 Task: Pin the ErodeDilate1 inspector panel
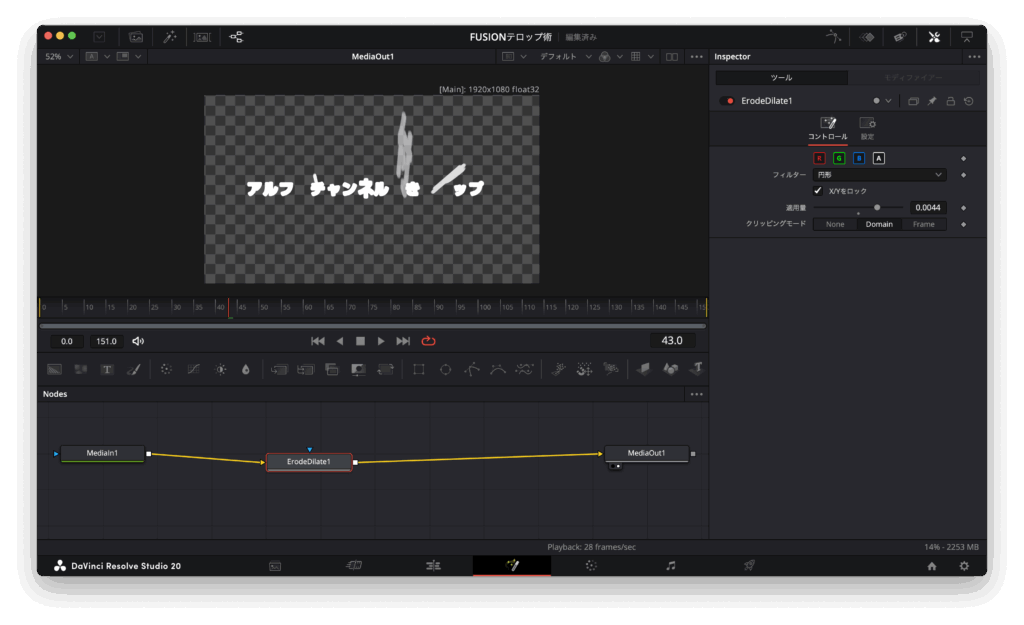point(932,101)
